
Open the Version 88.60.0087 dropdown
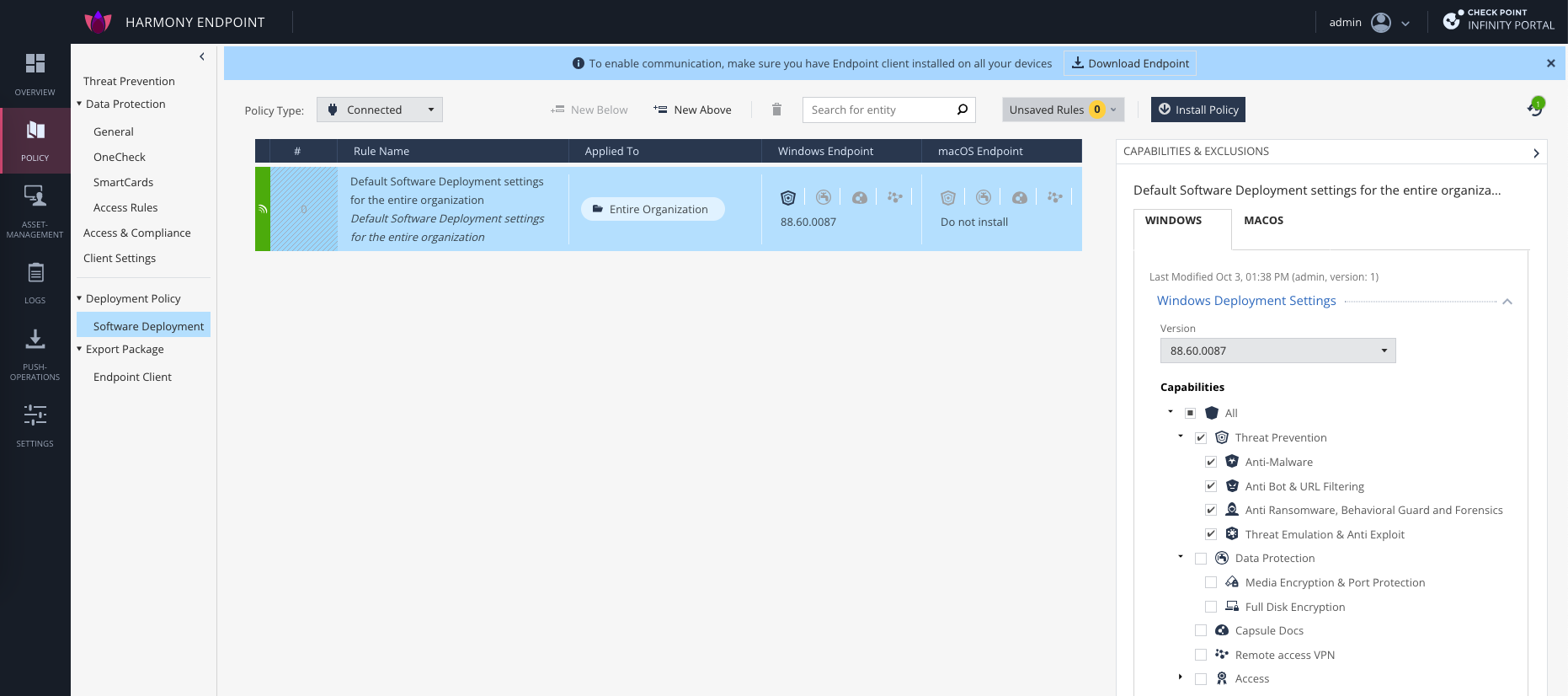click(1277, 351)
